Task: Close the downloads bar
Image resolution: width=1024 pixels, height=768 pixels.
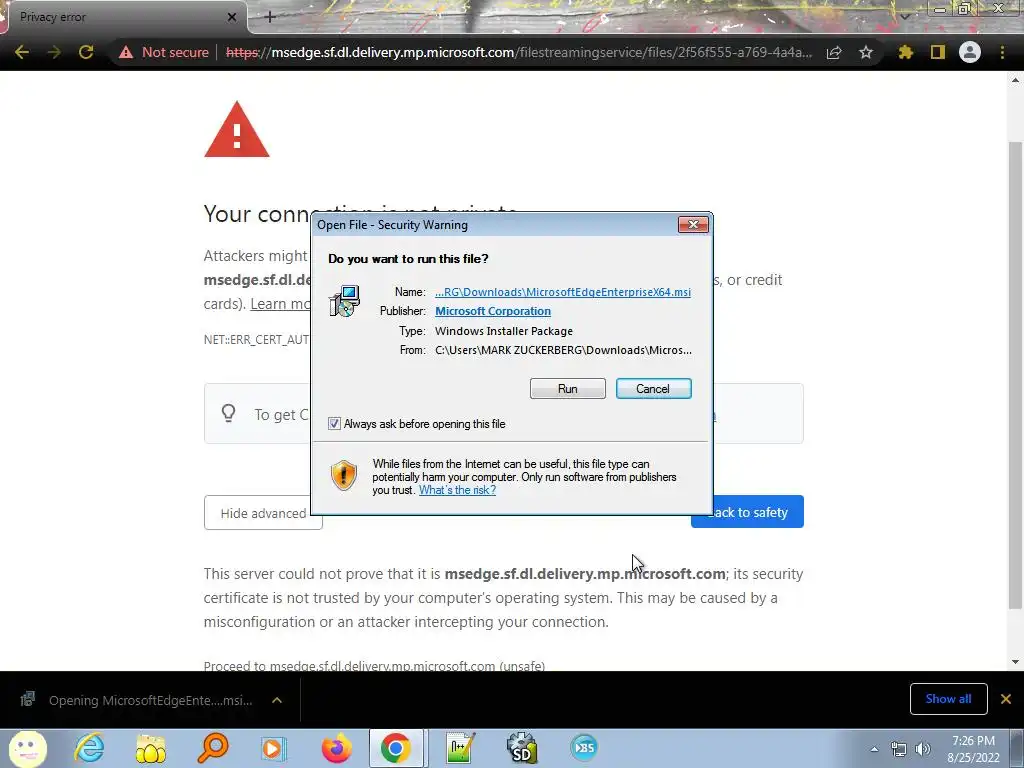Action: point(1006,699)
